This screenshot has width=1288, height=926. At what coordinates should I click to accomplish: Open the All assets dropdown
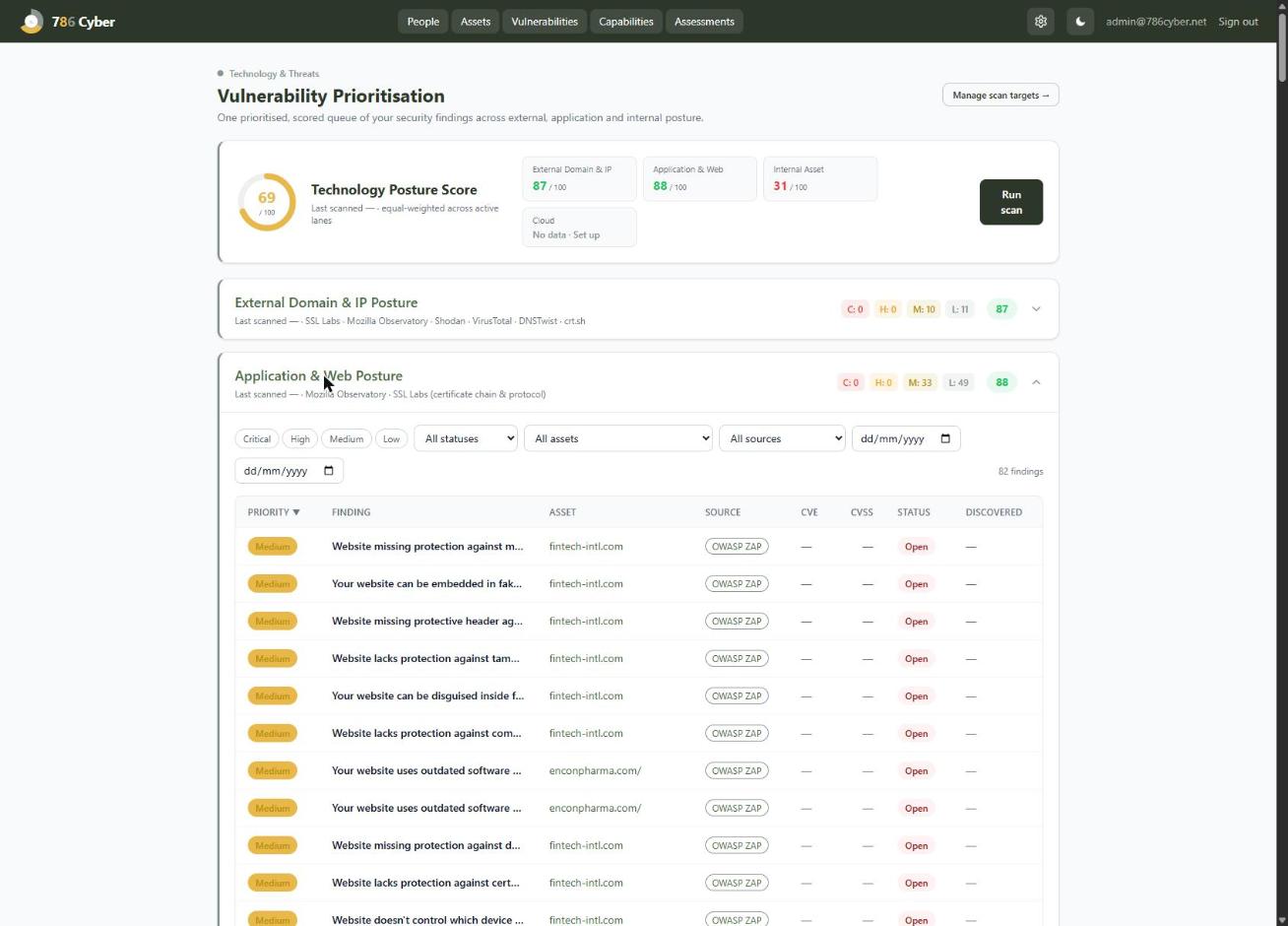(x=618, y=438)
